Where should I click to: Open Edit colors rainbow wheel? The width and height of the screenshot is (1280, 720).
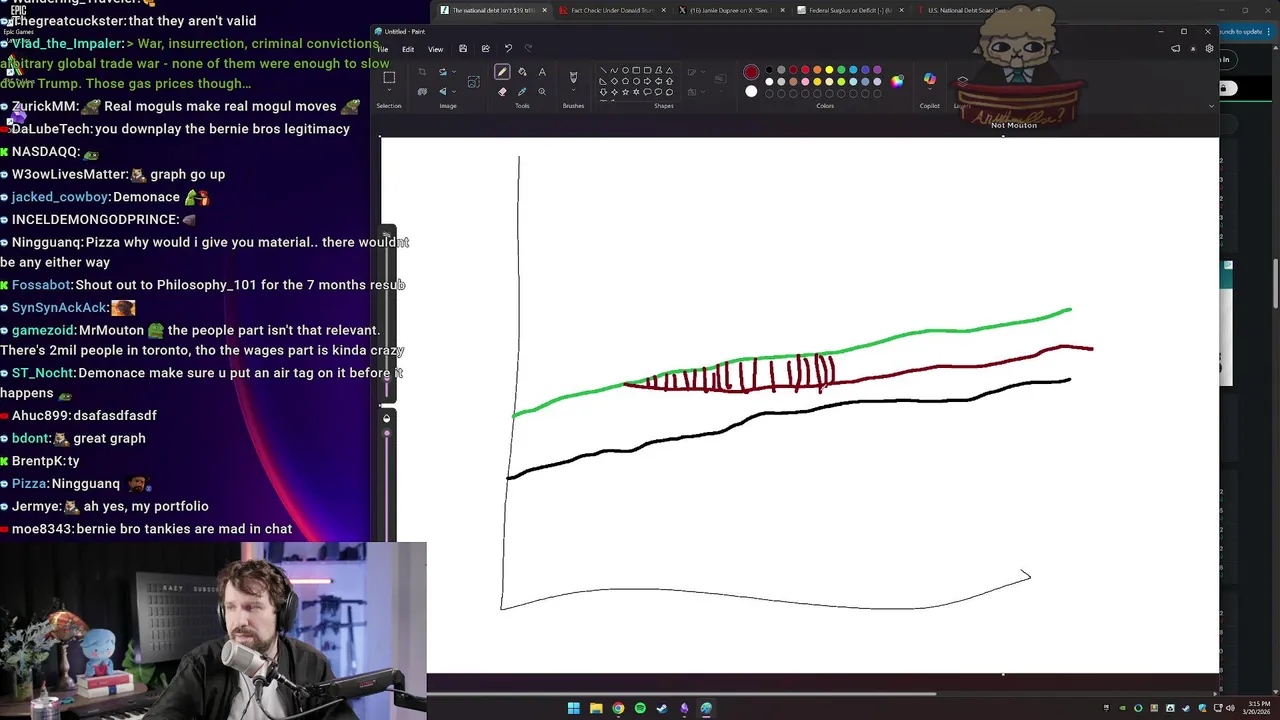coord(897,81)
